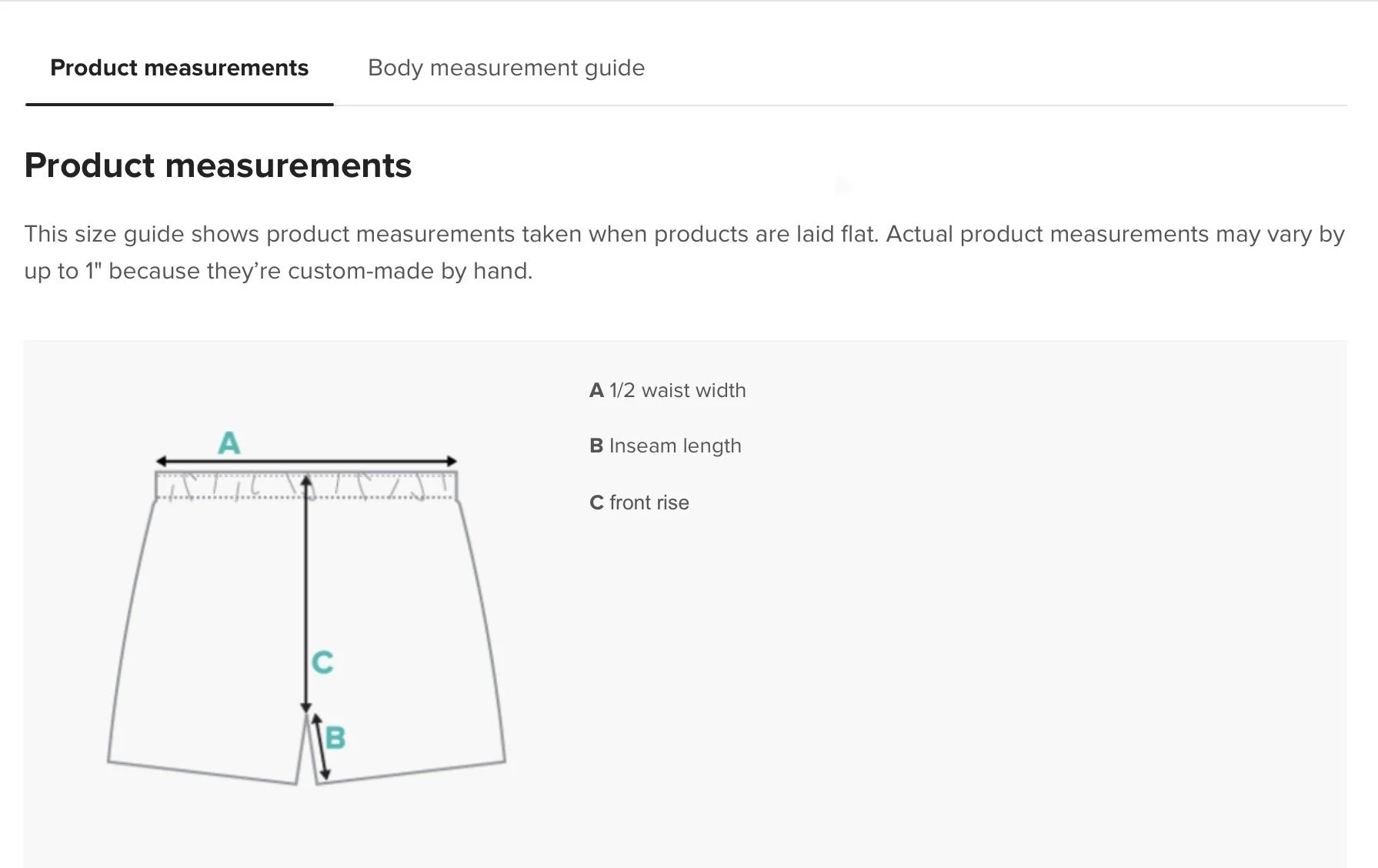The image size is (1378, 868).
Task: Click the elastic waistband of the shorts
Action: (x=306, y=486)
